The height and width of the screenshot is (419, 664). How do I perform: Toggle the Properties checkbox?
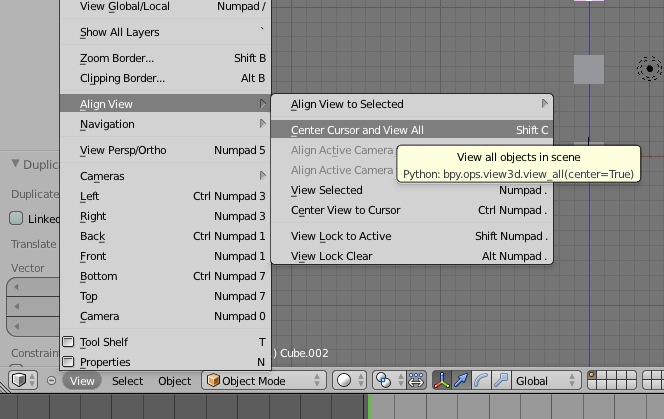pyautogui.click(x=68, y=361)
